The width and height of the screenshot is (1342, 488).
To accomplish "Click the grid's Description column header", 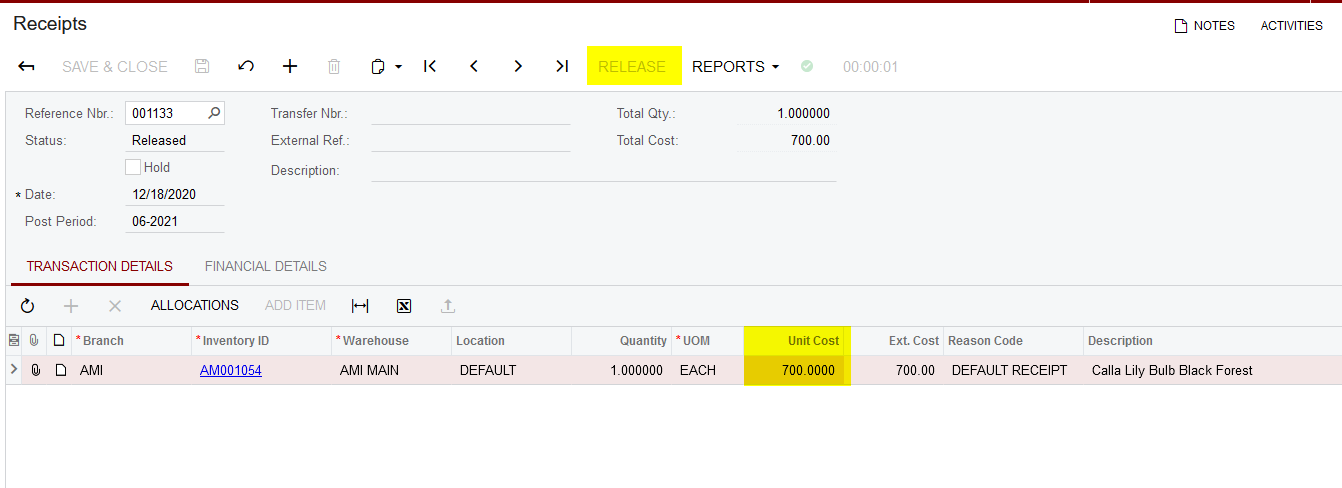I will click(1212, 341).
